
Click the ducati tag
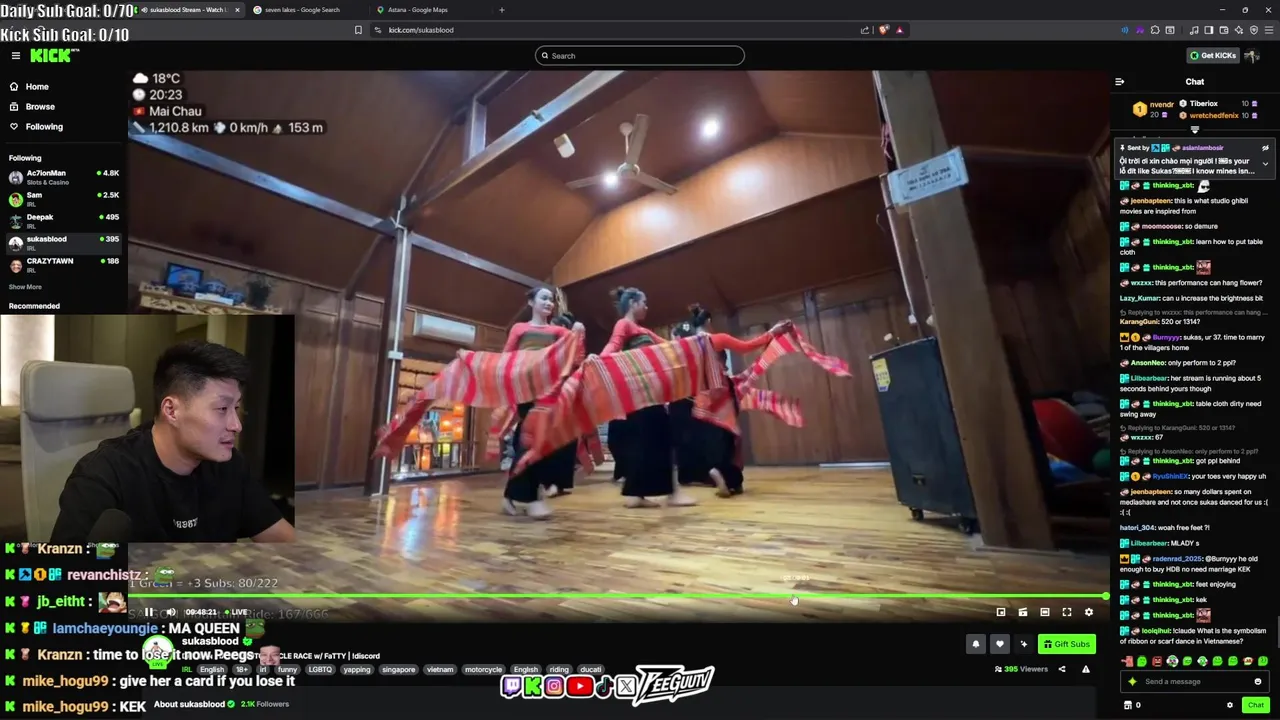click(x=591, y=670)
